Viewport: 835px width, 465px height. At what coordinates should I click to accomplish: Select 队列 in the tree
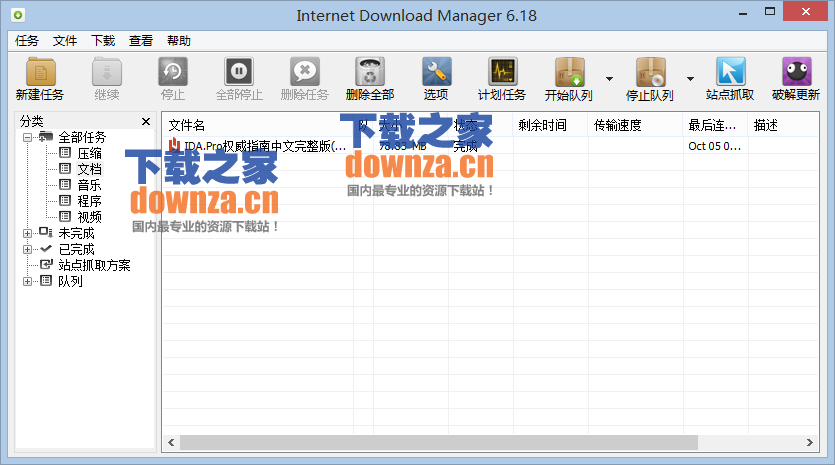tap(70, 281)
